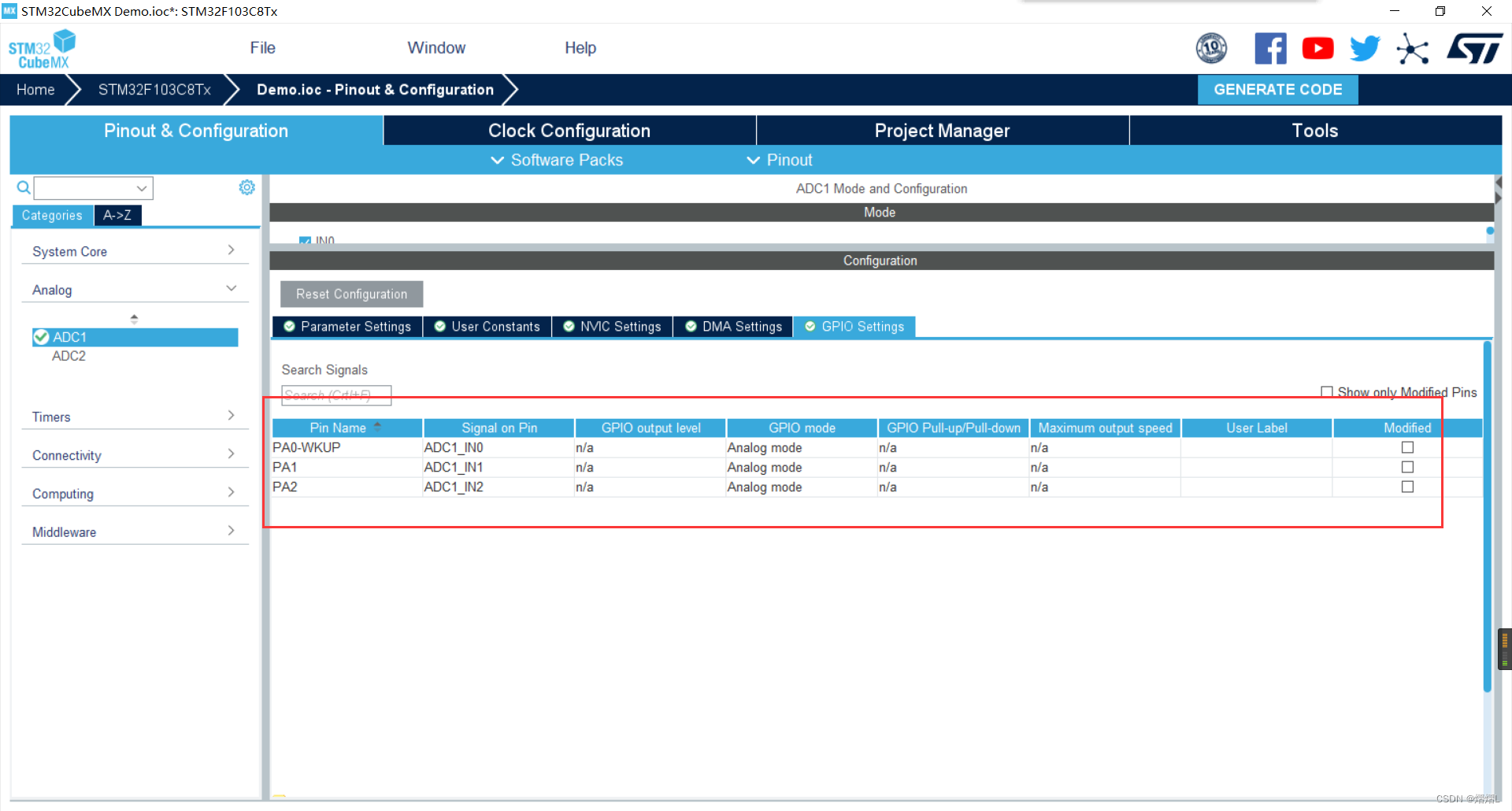Click the search magnifier icon in sidebar
Image resolution: width=1512 pixels, height=811 pixels.
click(x=24, y=187)
